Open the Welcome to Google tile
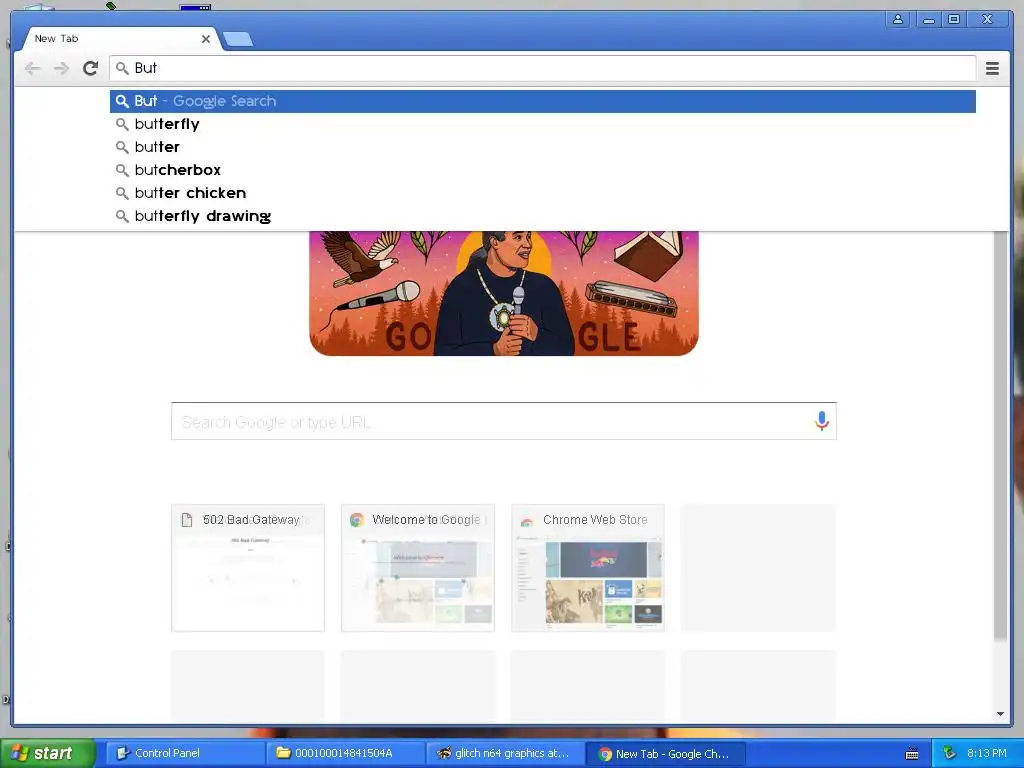 (x=417, y=568)
